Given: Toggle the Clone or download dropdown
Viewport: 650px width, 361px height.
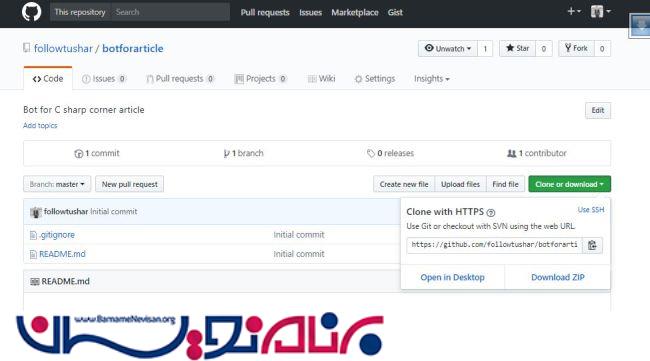Looking at the screenshot, I should (x=569, y=184).
